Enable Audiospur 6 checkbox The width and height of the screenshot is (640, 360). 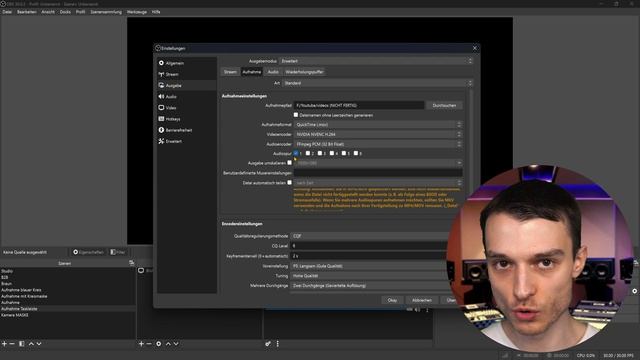pos(356,153)
